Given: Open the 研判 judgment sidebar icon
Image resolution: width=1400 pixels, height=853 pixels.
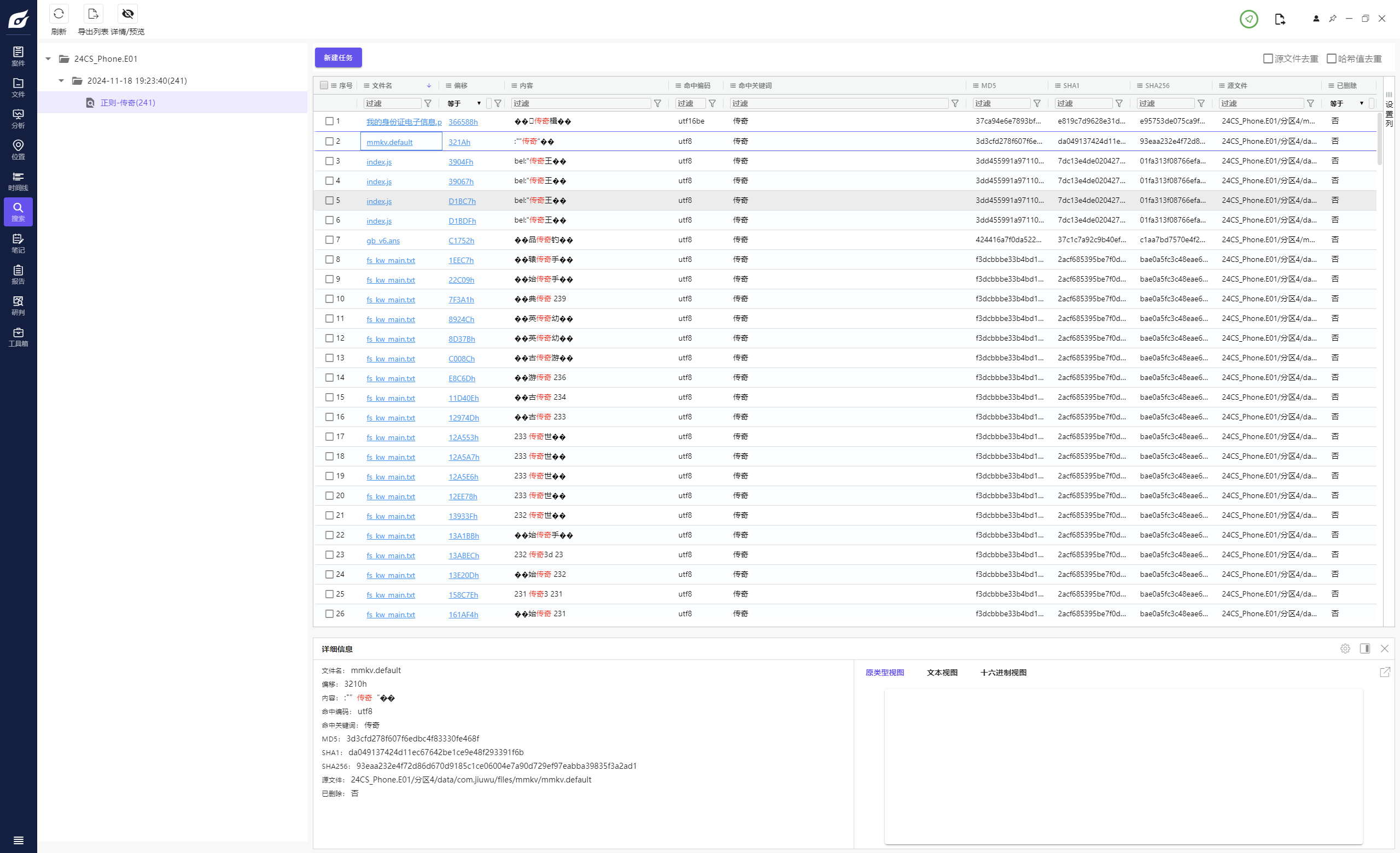Looking at the screenshot, I should [18, 306].
